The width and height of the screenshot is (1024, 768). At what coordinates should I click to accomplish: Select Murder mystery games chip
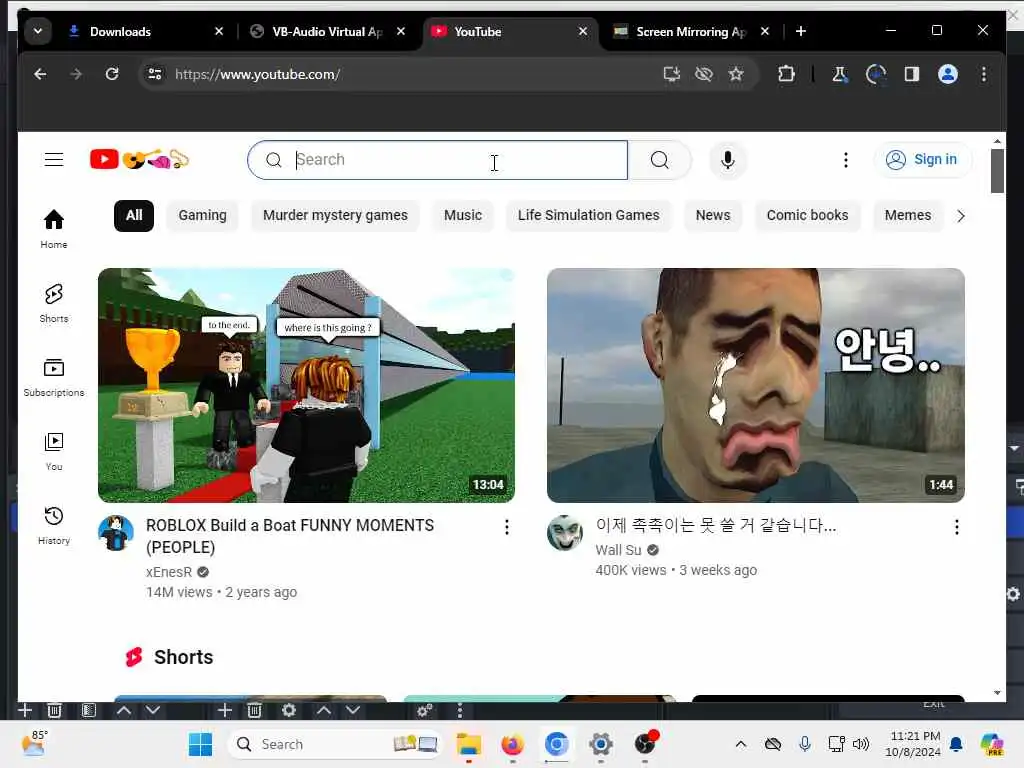click(x=335, y=216)
